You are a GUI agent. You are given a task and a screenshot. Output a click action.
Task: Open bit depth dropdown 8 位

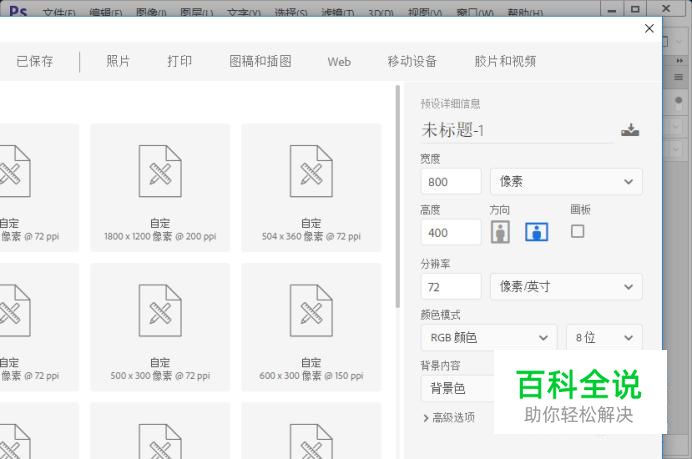pyautogui.click(x=604, y=338)
